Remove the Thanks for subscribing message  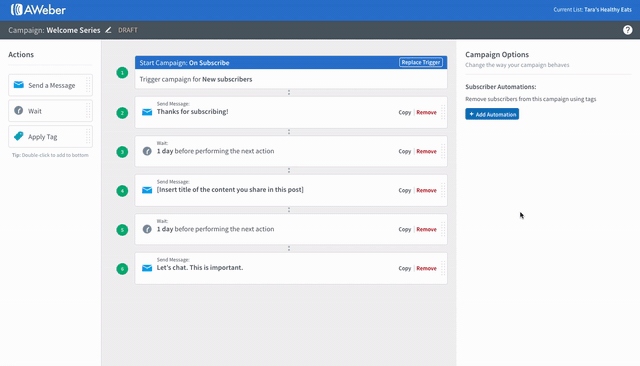tap(427, 112)
